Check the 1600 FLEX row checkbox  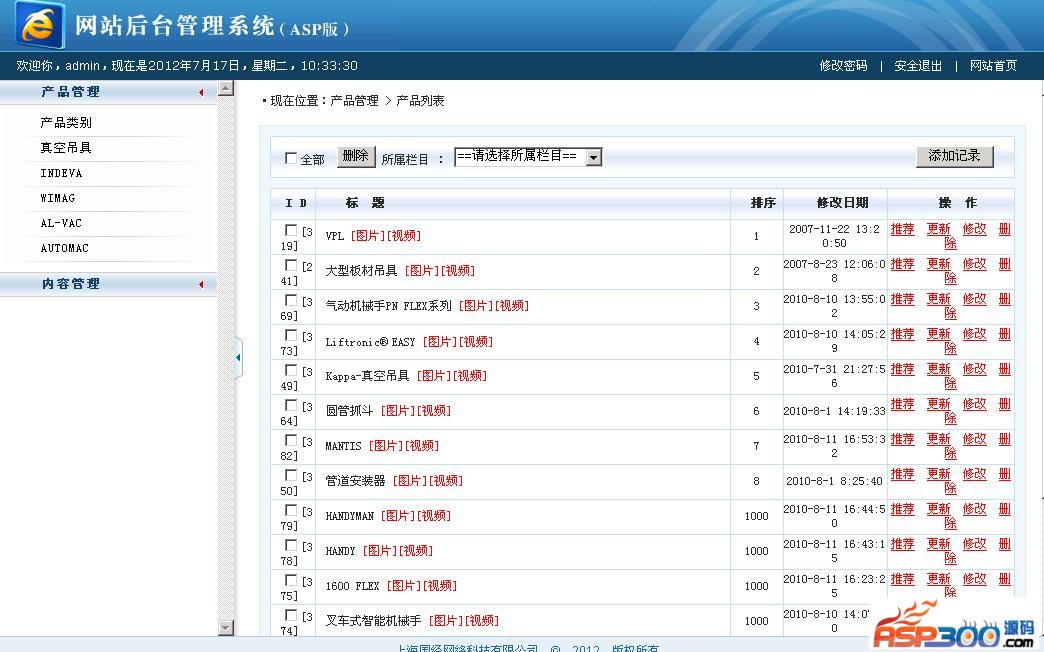290,579
